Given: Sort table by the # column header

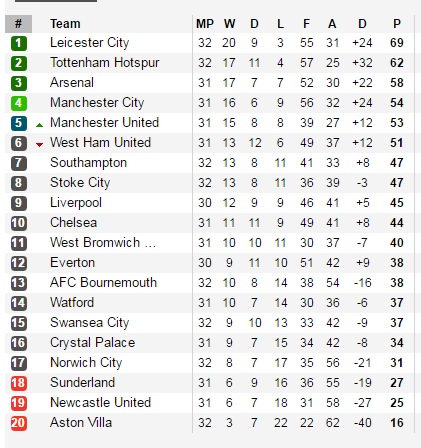Looking at the screenshot, I should pyautogui.click(x=19, y=24).
